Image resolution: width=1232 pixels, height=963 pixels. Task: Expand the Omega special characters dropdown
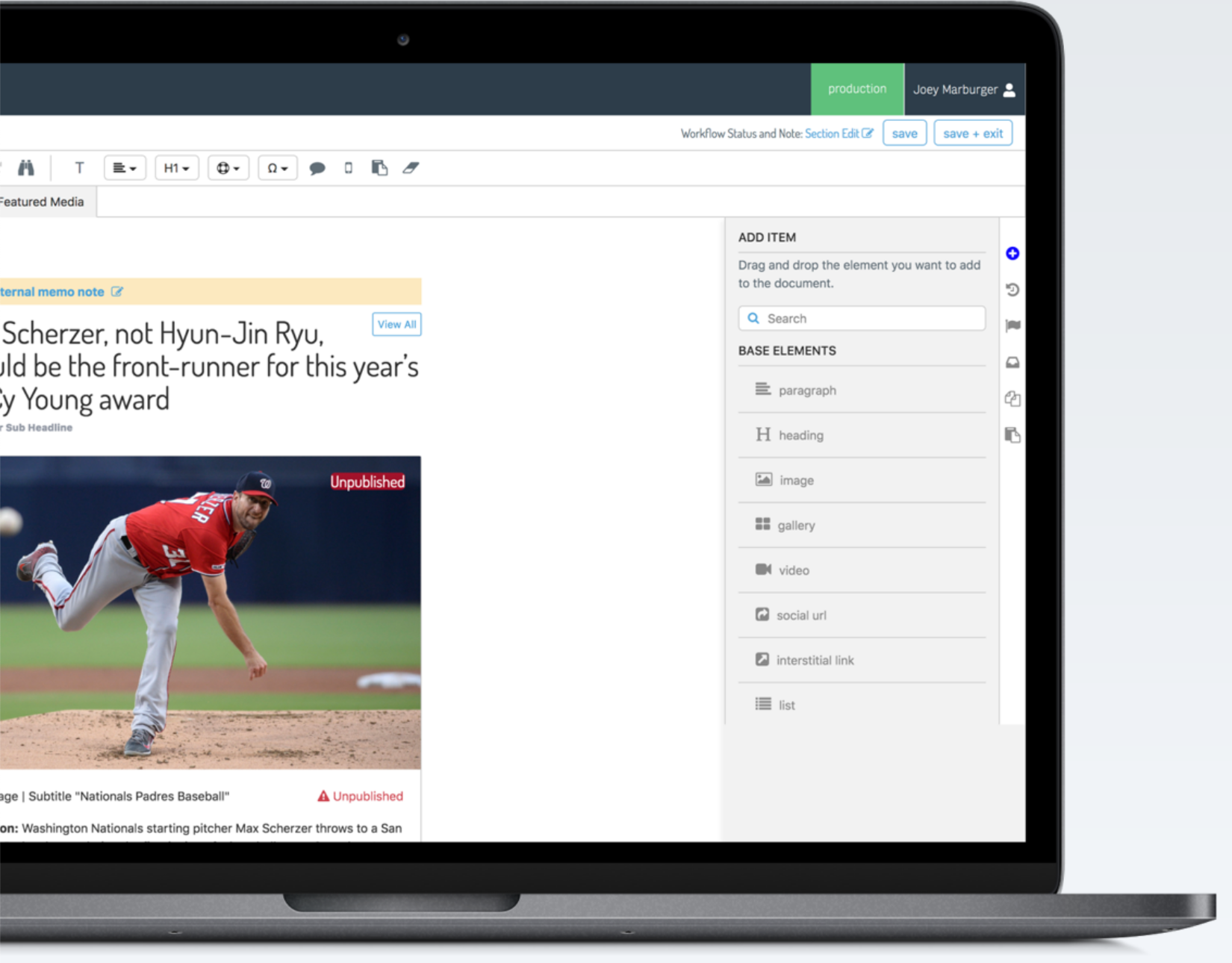pyautogui.click(x=277, y=168)
